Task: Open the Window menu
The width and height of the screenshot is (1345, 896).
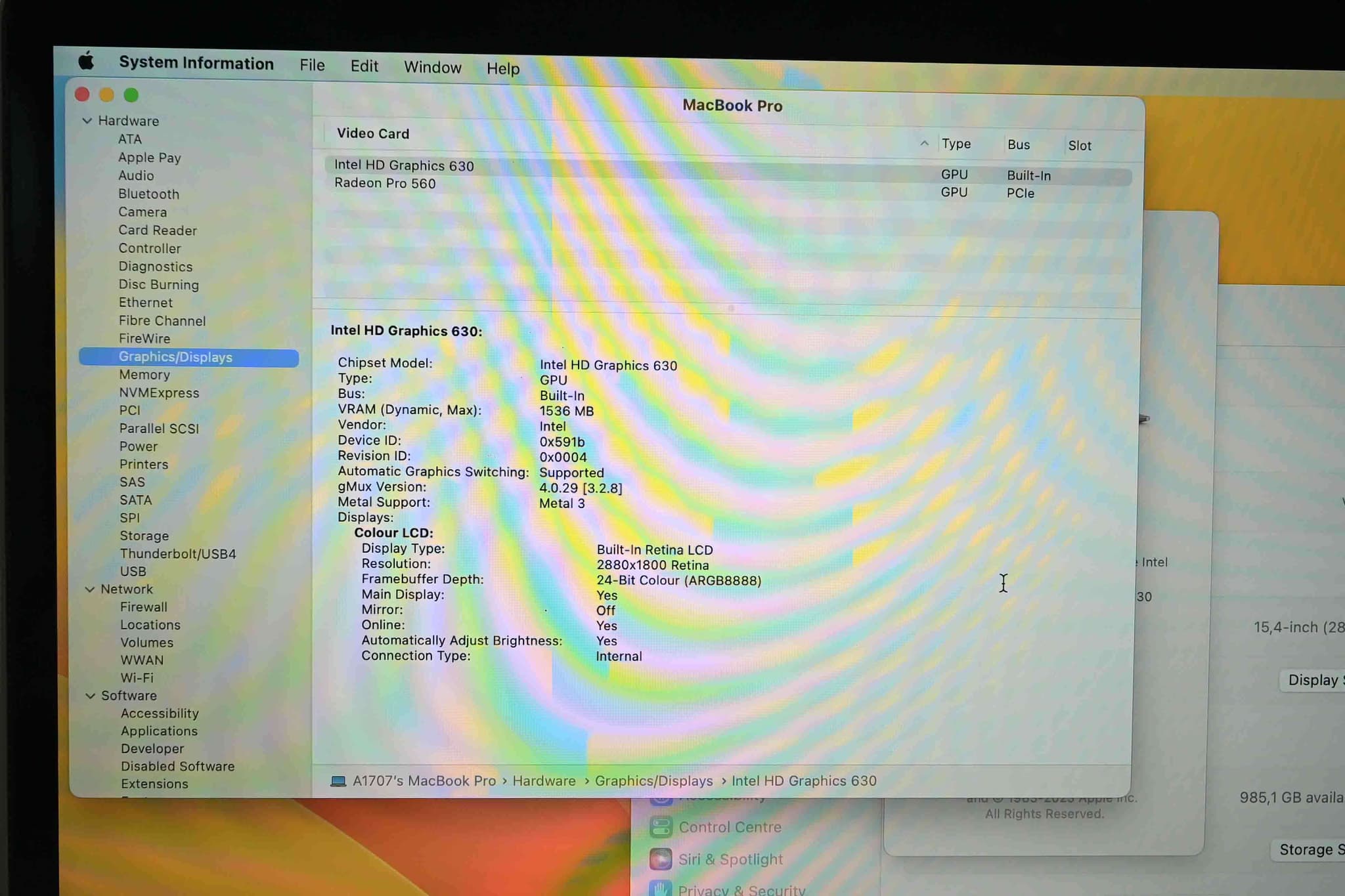Action: tap(433, 68)
